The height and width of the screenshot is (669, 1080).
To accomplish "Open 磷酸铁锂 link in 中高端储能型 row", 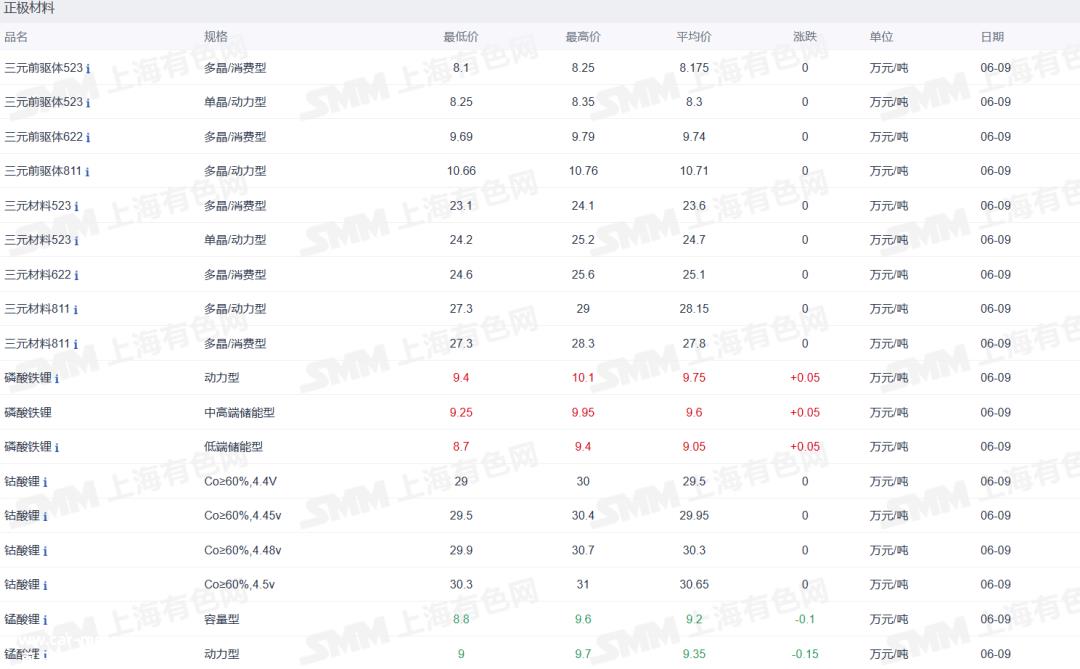I will (28, 412).
